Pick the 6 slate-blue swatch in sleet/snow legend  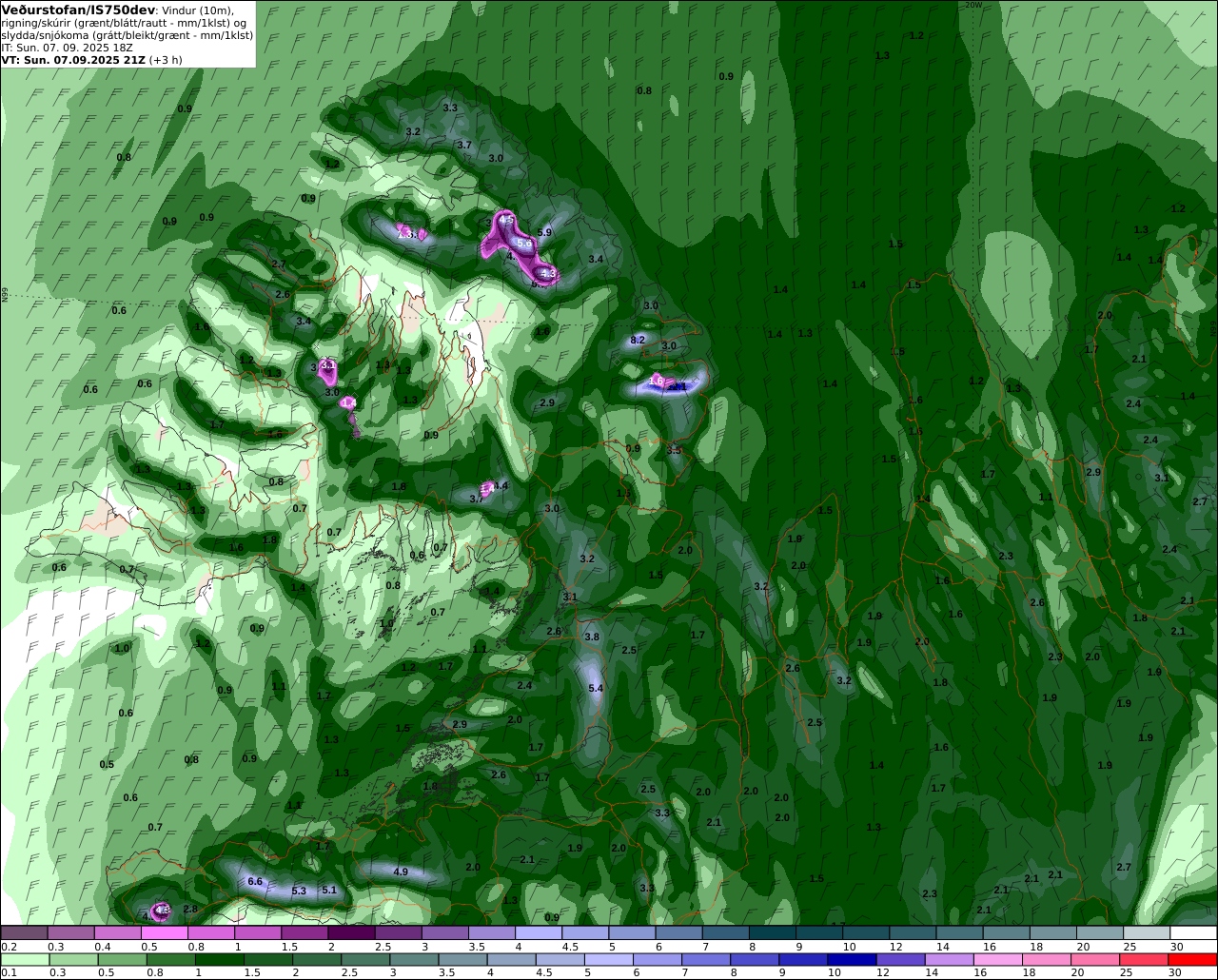click(x=678, y=933)
